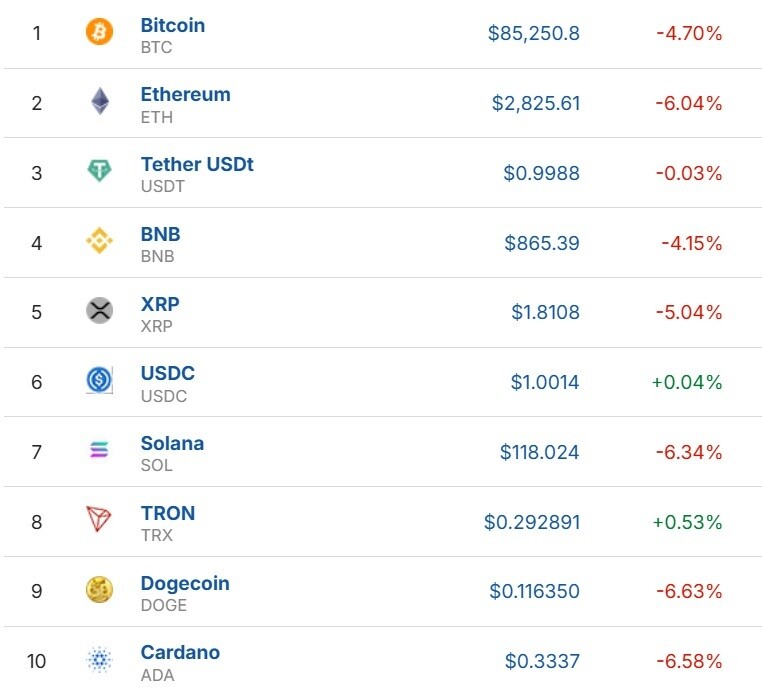The height and width of the screenshot is (687, 762).
Task: Click Bitcoin's $85,250.8 price
Action: click(533, 33)
